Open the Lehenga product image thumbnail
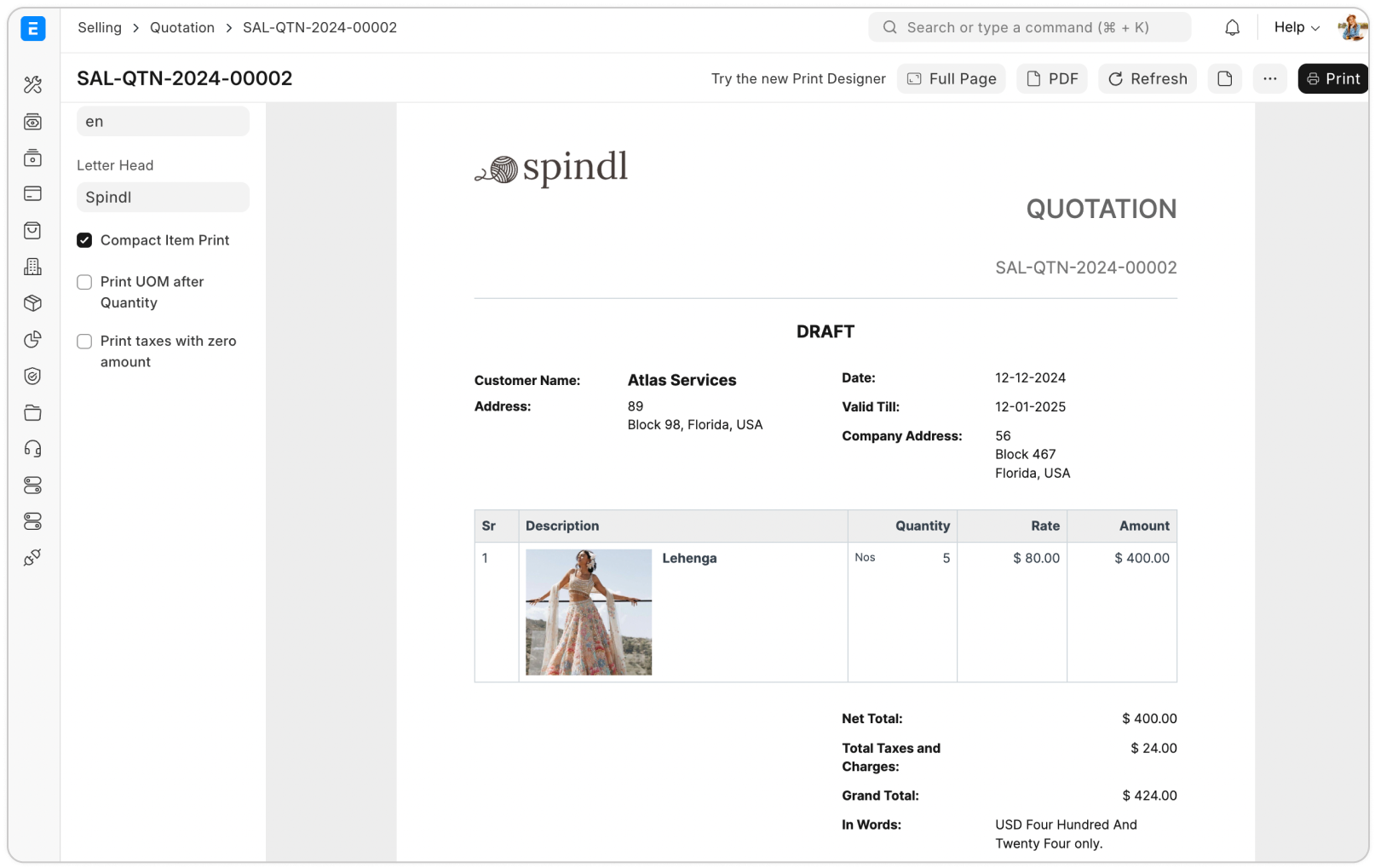1375x868 pixels. point(588,610)
